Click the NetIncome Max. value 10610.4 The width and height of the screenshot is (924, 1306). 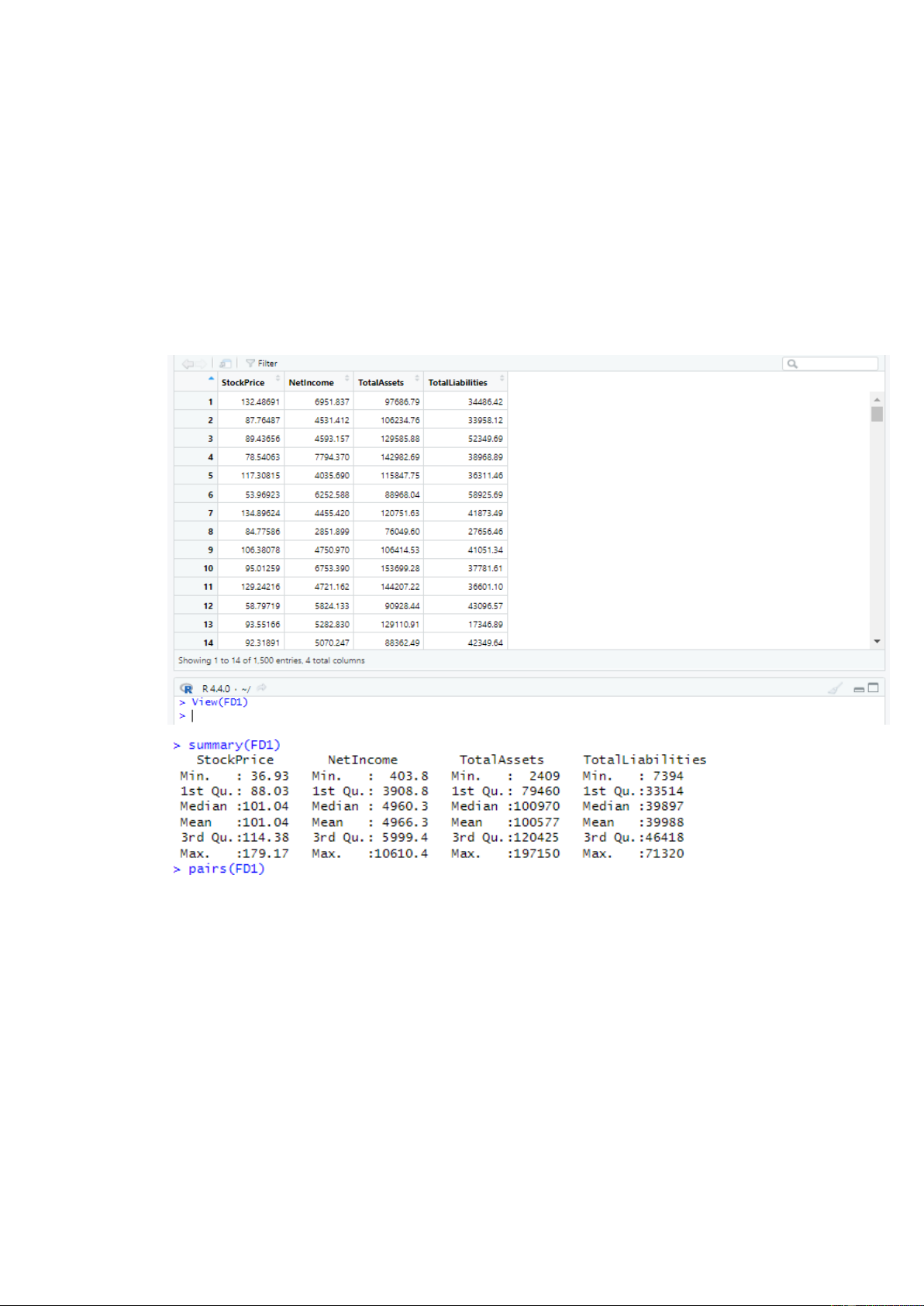(401, 854)
